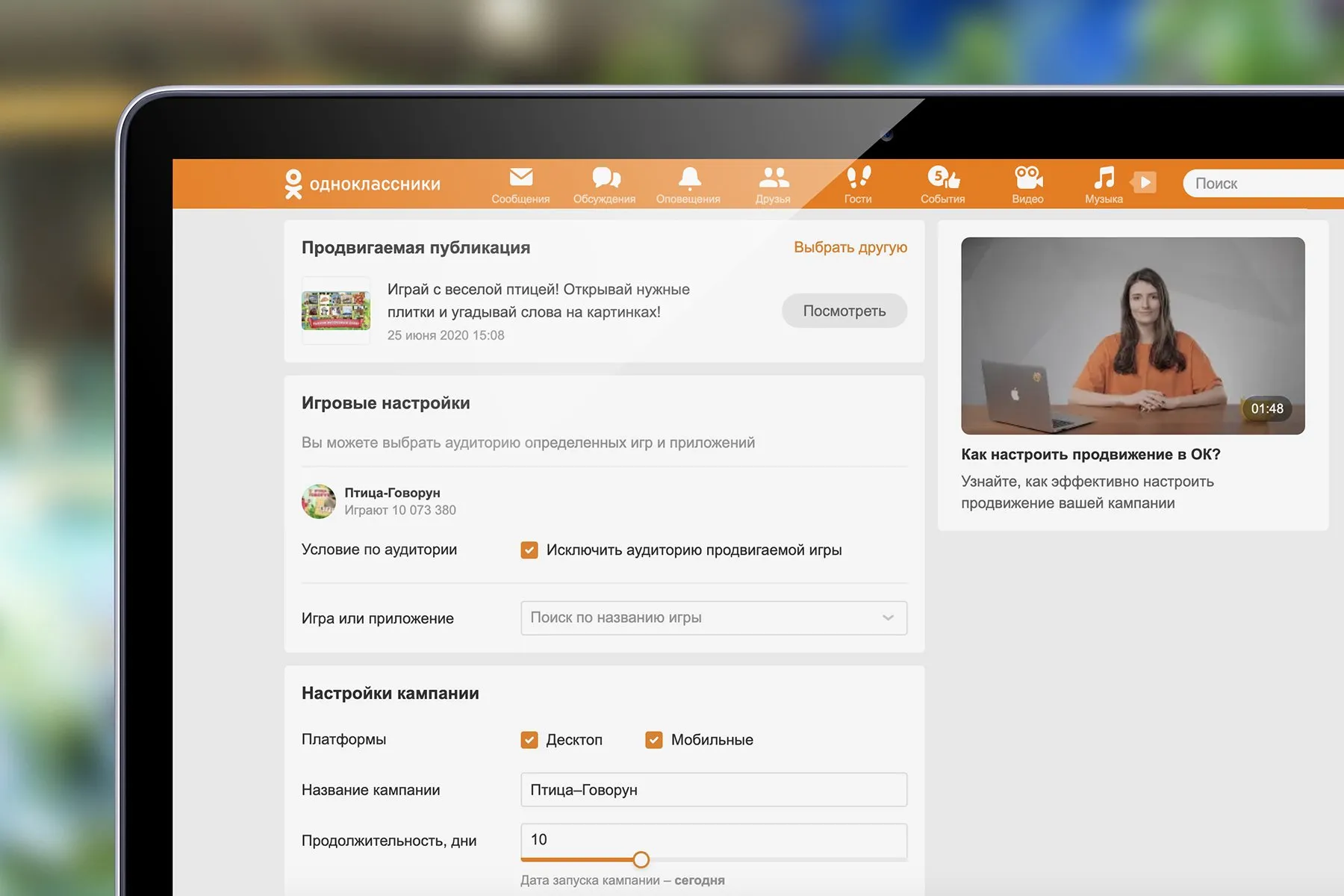Open Видео camera icon

point(1028,177)
